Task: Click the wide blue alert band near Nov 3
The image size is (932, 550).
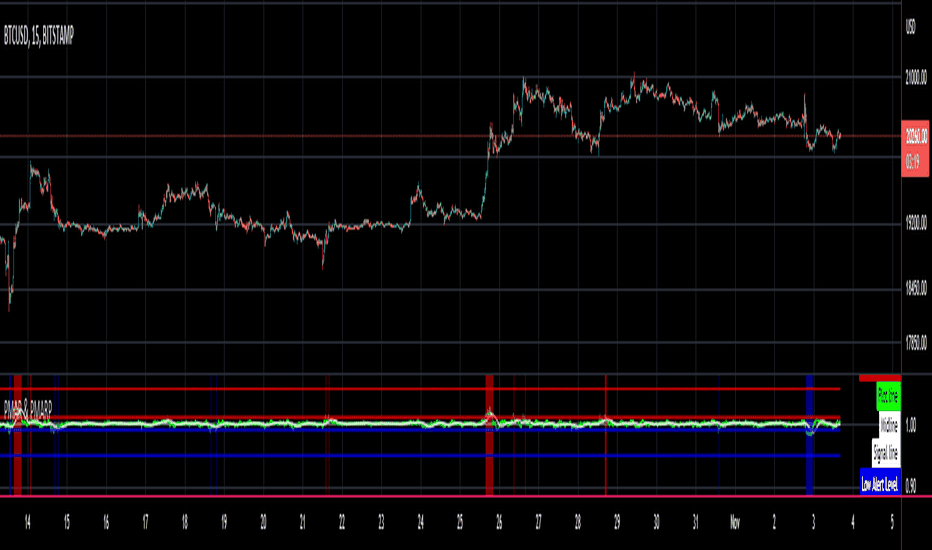Action: click(809, 435)
